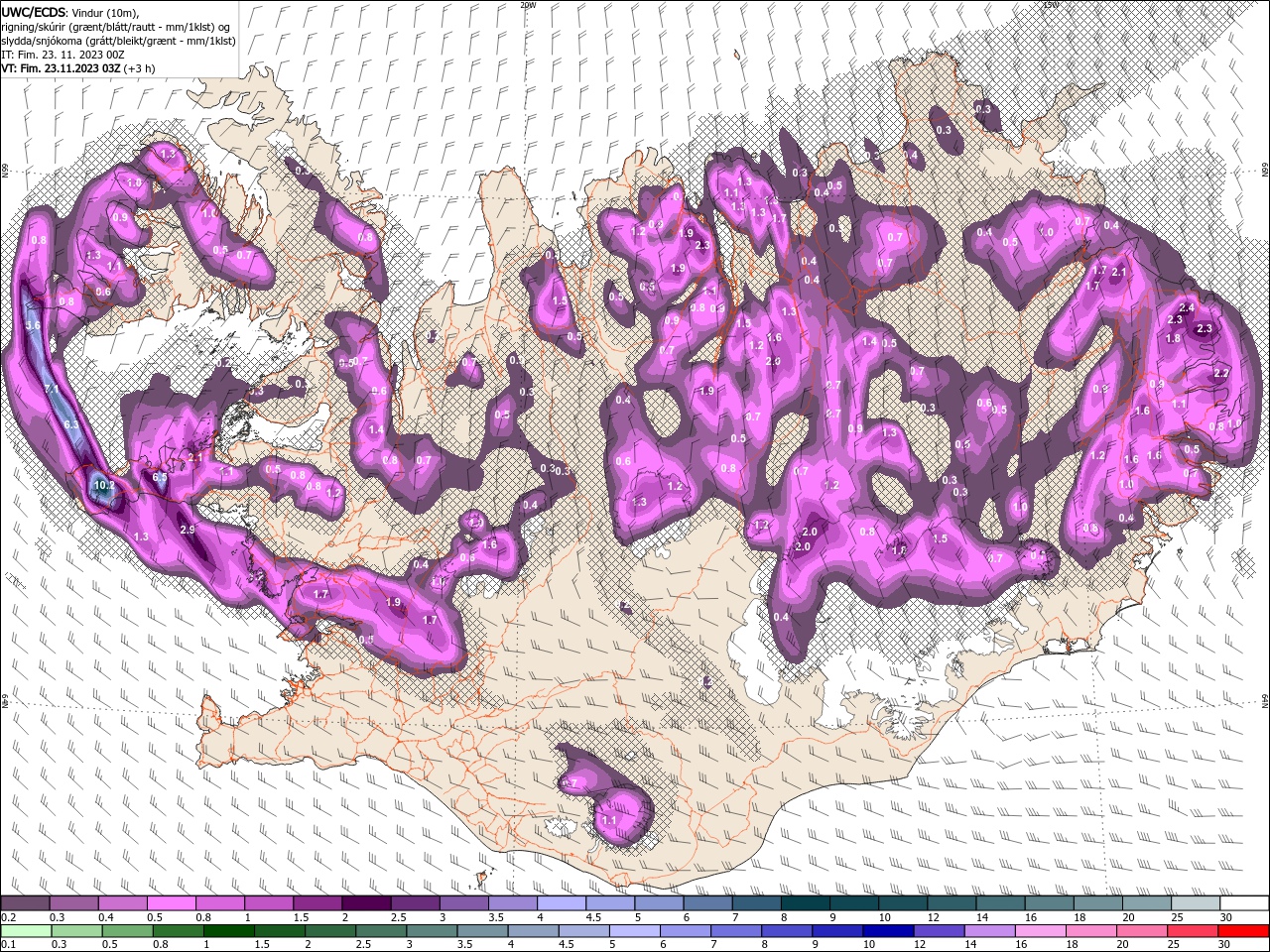Click the 'VT: Fim. 23.11.2023 03Z' valid time line

coord(62,69)
